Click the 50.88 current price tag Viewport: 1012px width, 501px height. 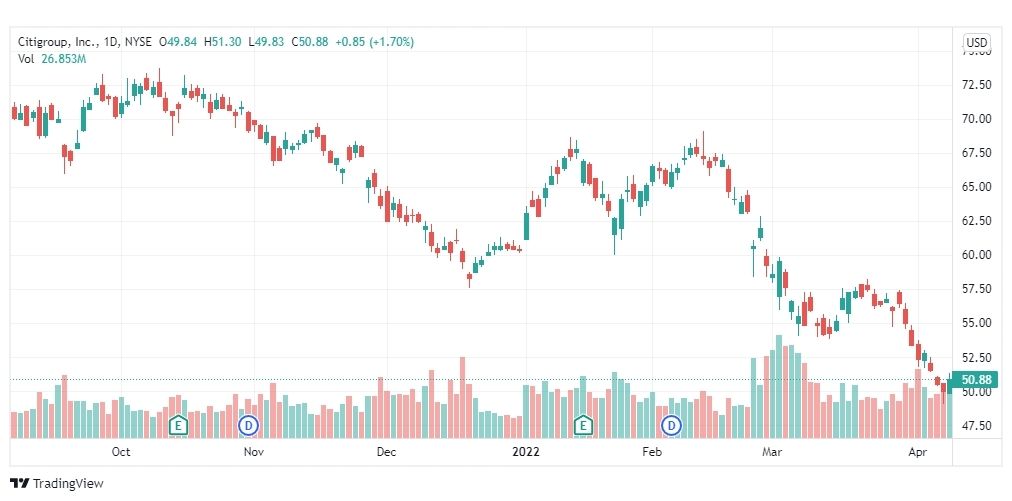(975, 380)
